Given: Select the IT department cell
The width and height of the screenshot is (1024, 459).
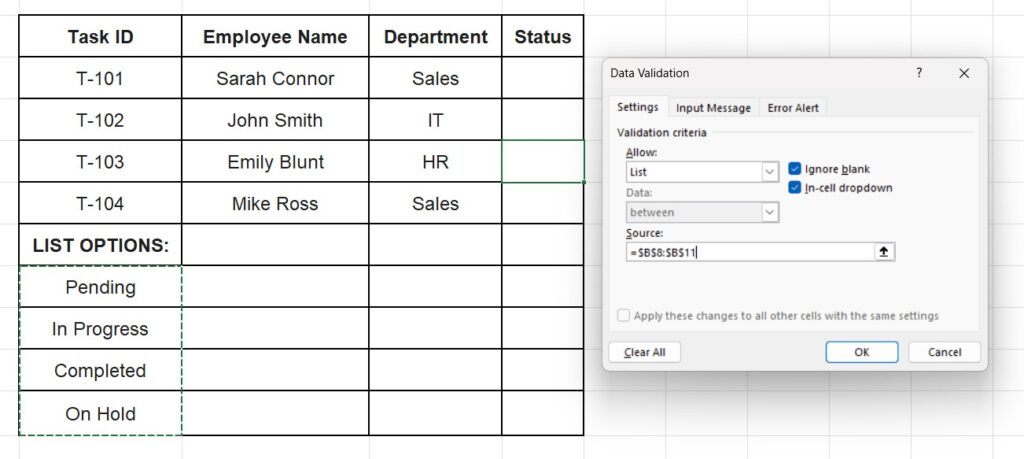Looking at the screenshot, I should tap(436, 120).
